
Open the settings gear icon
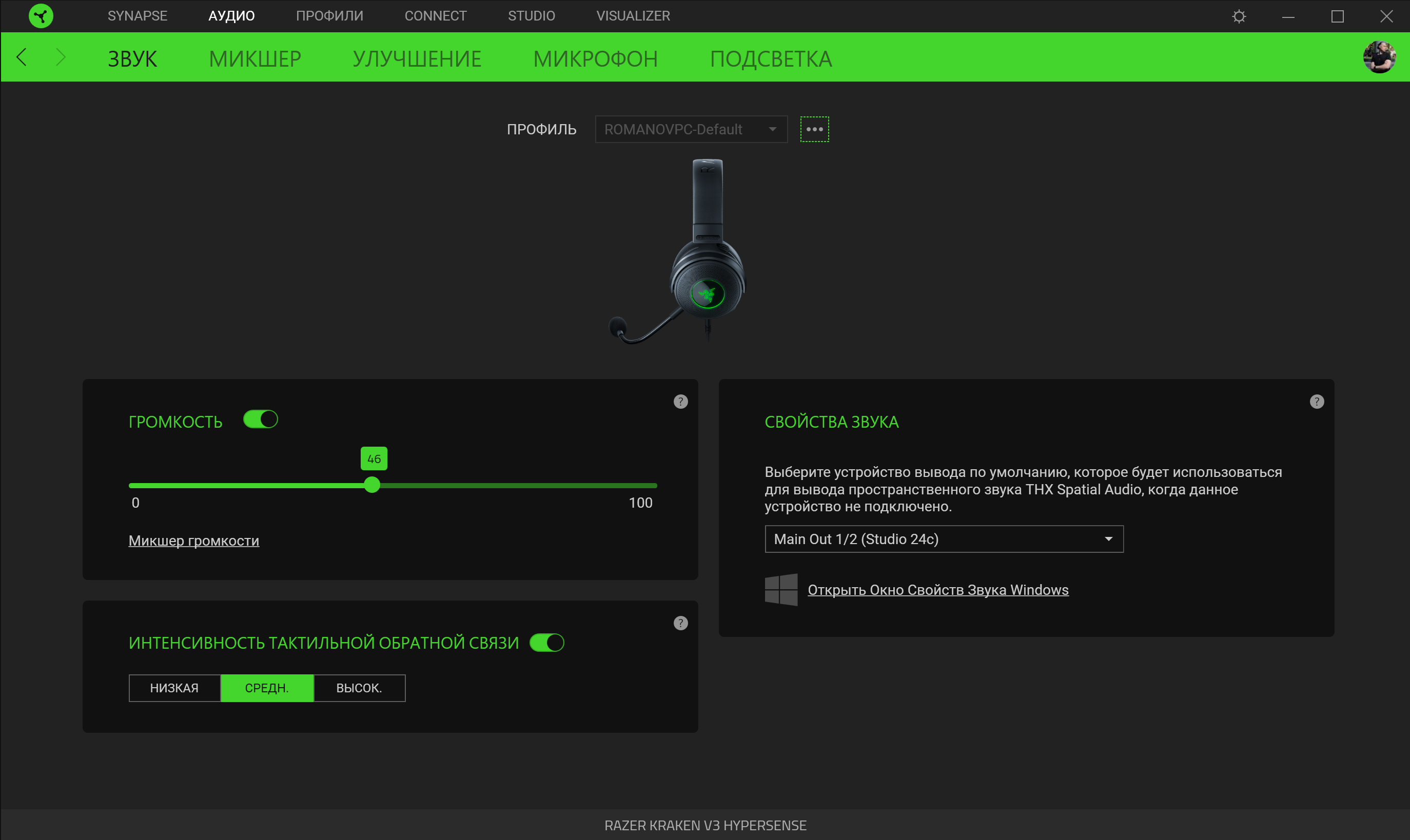pos(1239,16)
